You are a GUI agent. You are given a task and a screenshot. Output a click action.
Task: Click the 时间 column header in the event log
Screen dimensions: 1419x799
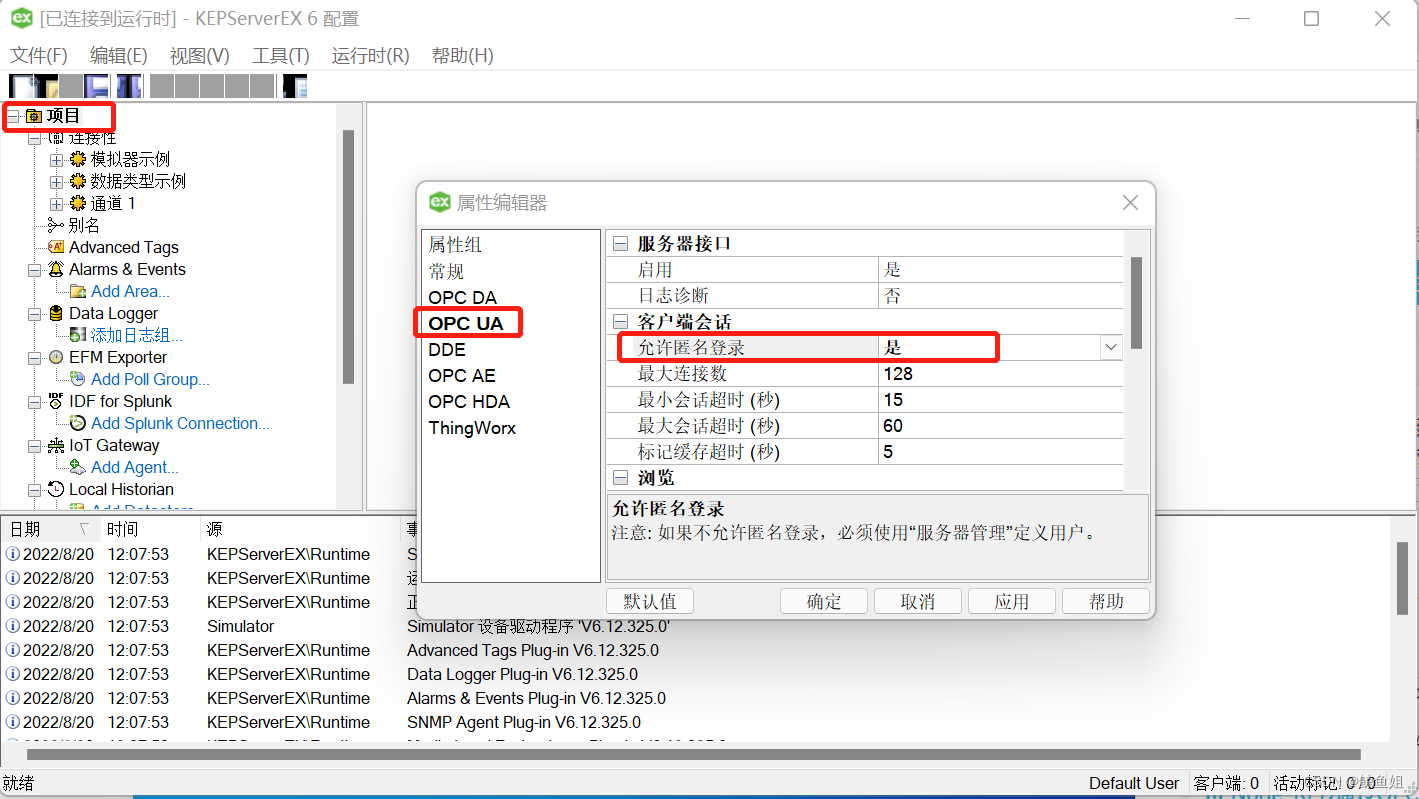pyautogui.click(x=149, y=529)
